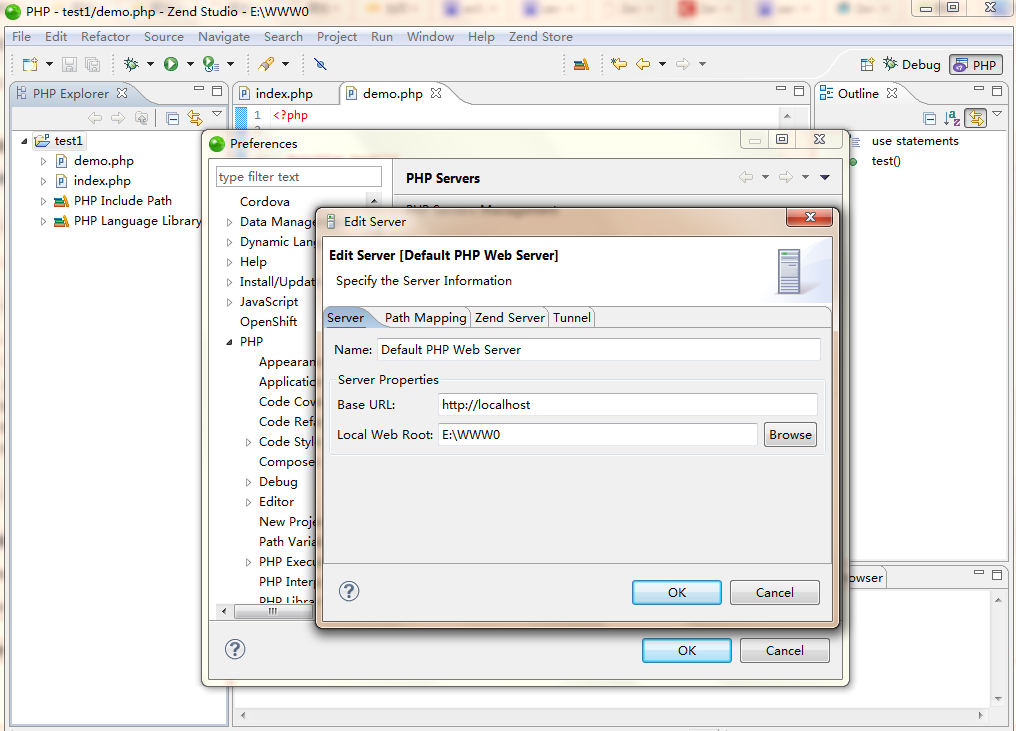Viewport: 1016px width, 731px height.
Task: Click Outline Collapse All icon
Action: (929, 119)
